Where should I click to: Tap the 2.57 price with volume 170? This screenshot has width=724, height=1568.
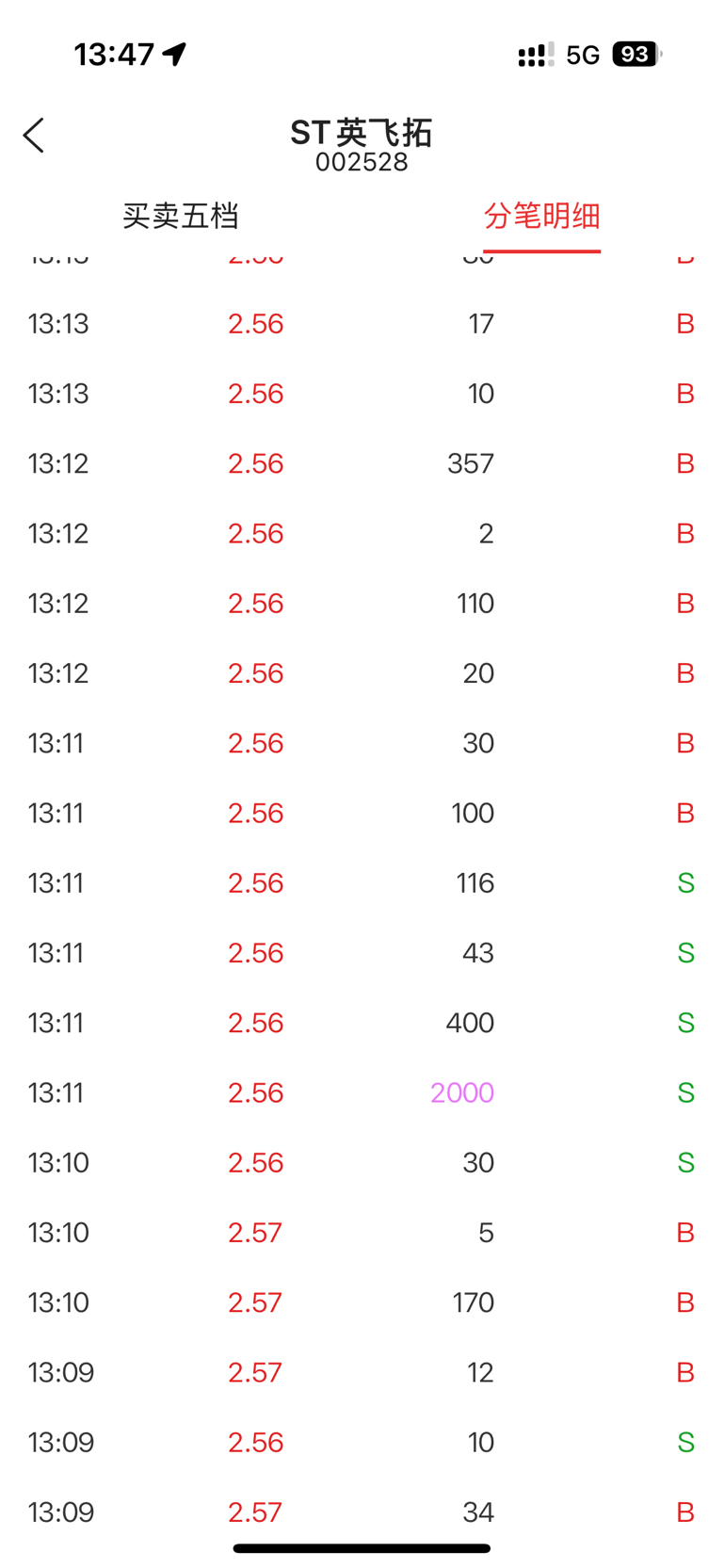click(x=255, y=1302)
